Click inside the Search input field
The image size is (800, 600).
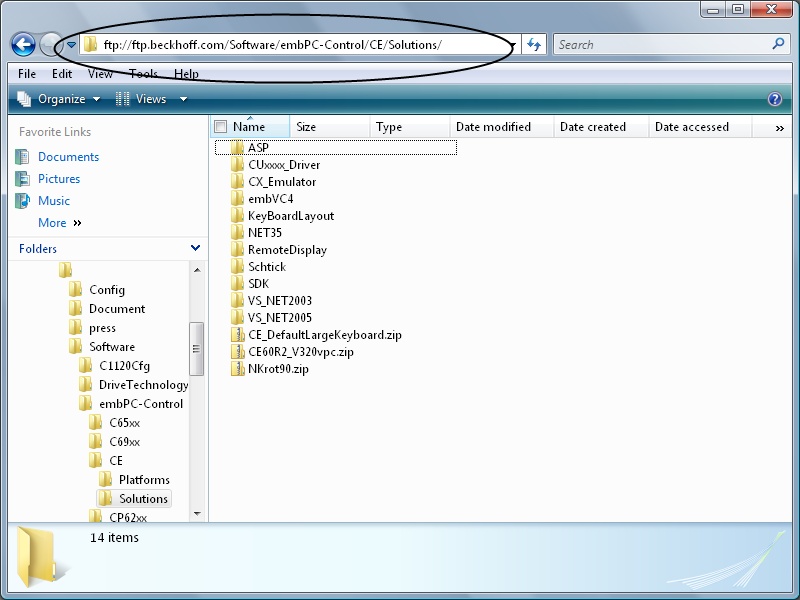pyautogui.click(x=663, y=45)
